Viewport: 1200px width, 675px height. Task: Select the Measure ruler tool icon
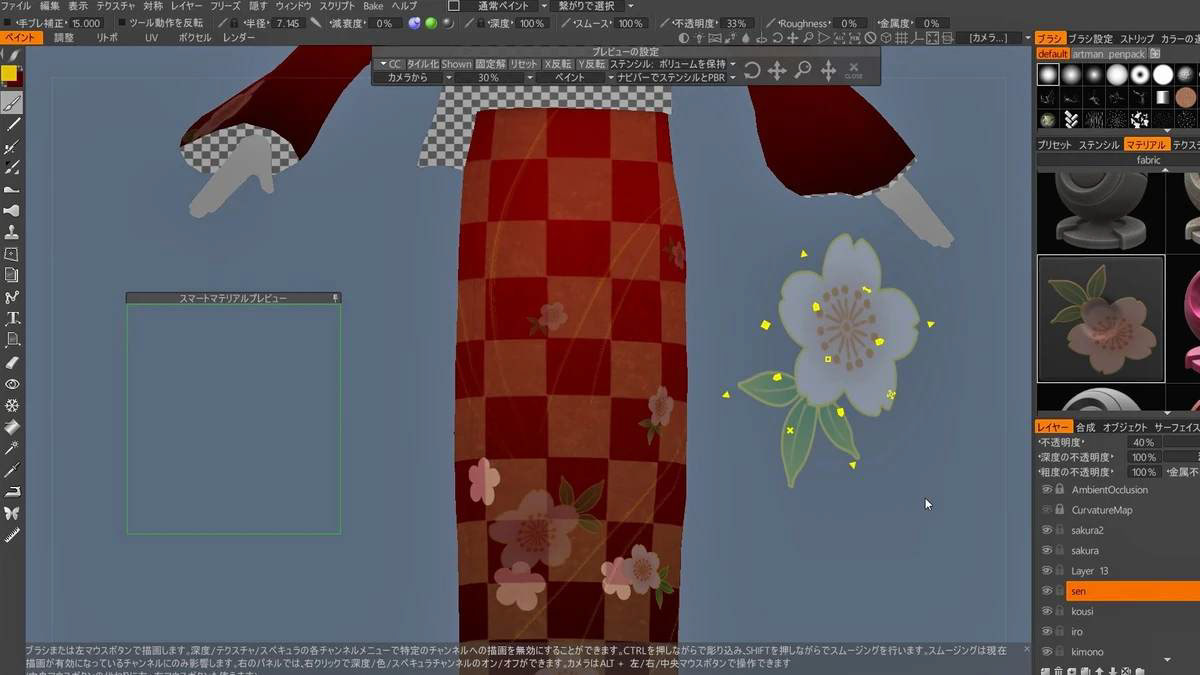[12, 535]
